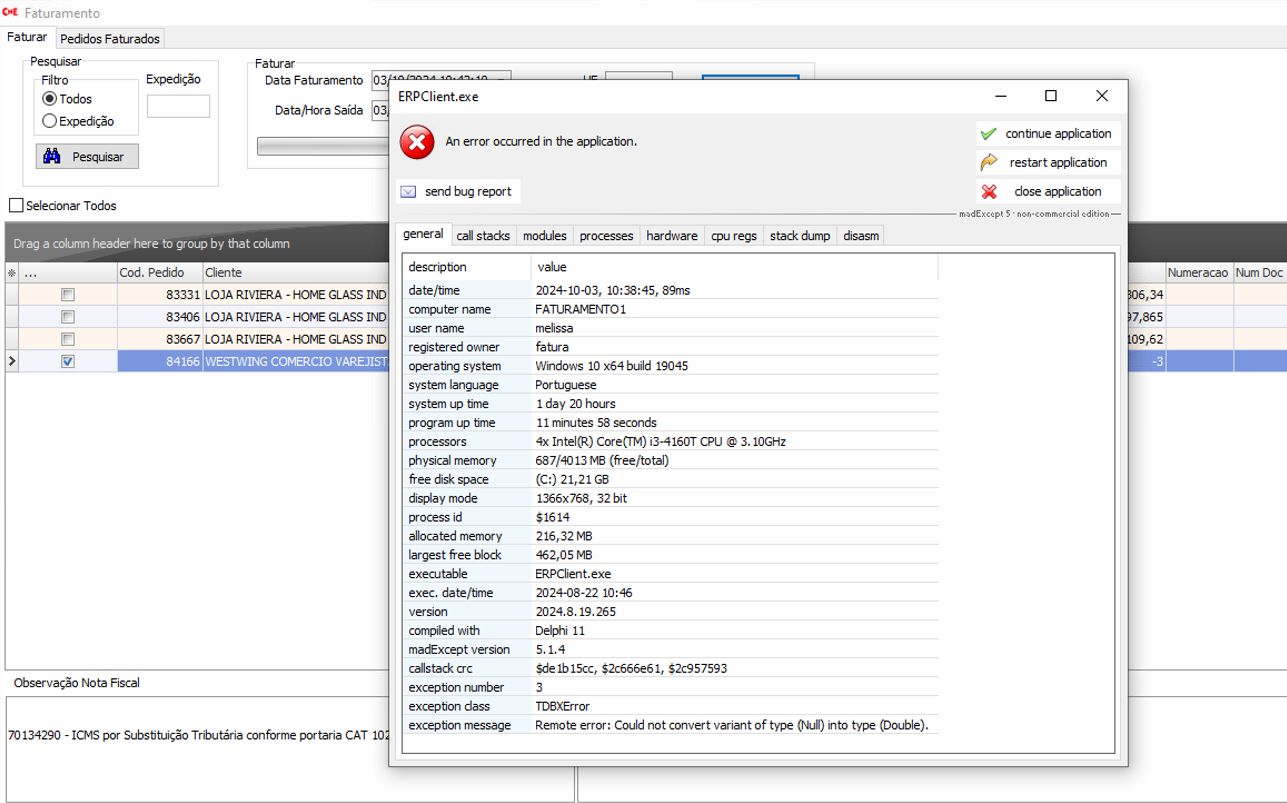
Task: Open the grid column chooser asterisk icon
Action: [12, 273]
